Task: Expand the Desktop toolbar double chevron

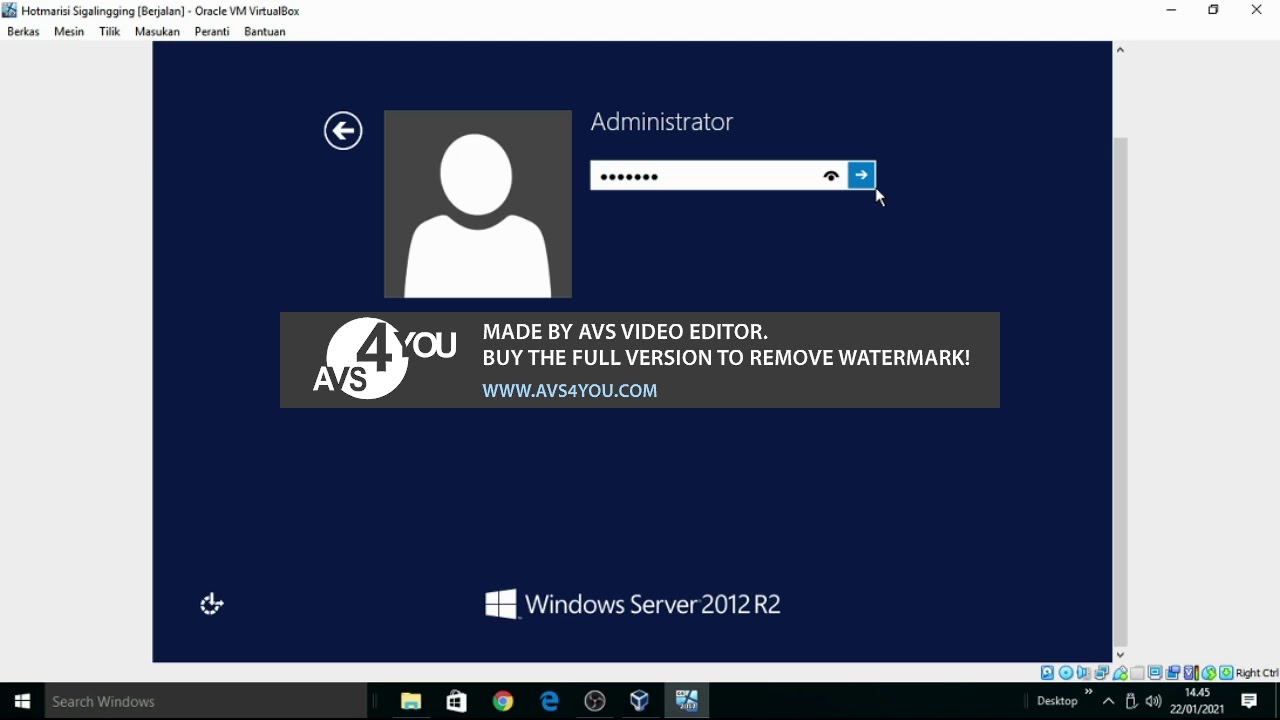Action: point(1088,692)
